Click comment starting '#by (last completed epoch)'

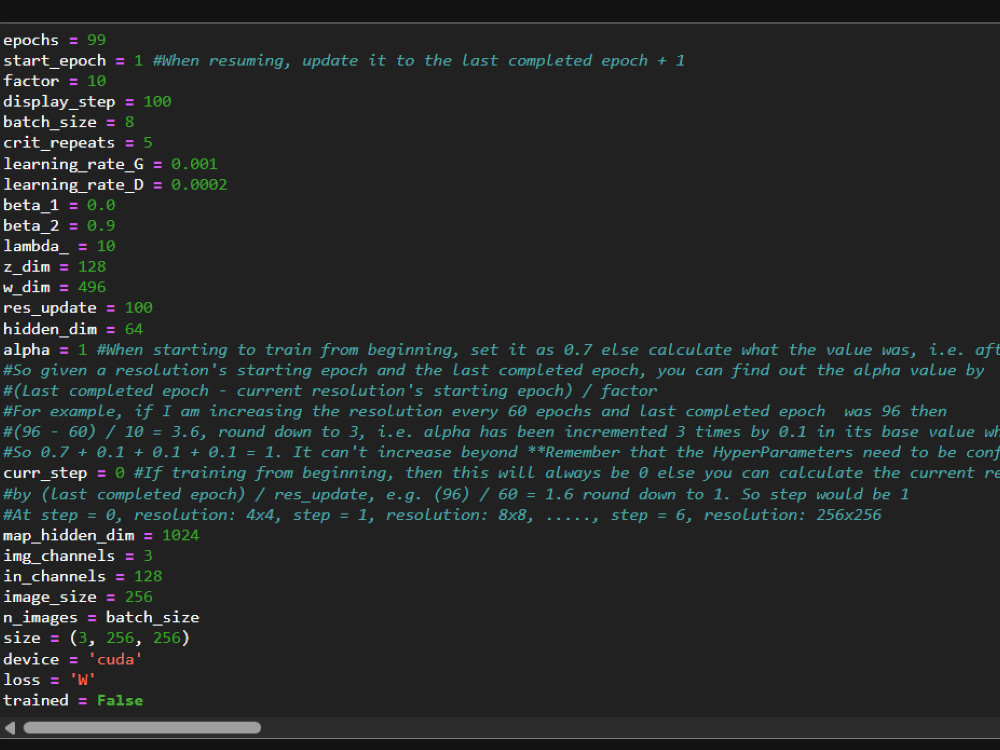456,494
